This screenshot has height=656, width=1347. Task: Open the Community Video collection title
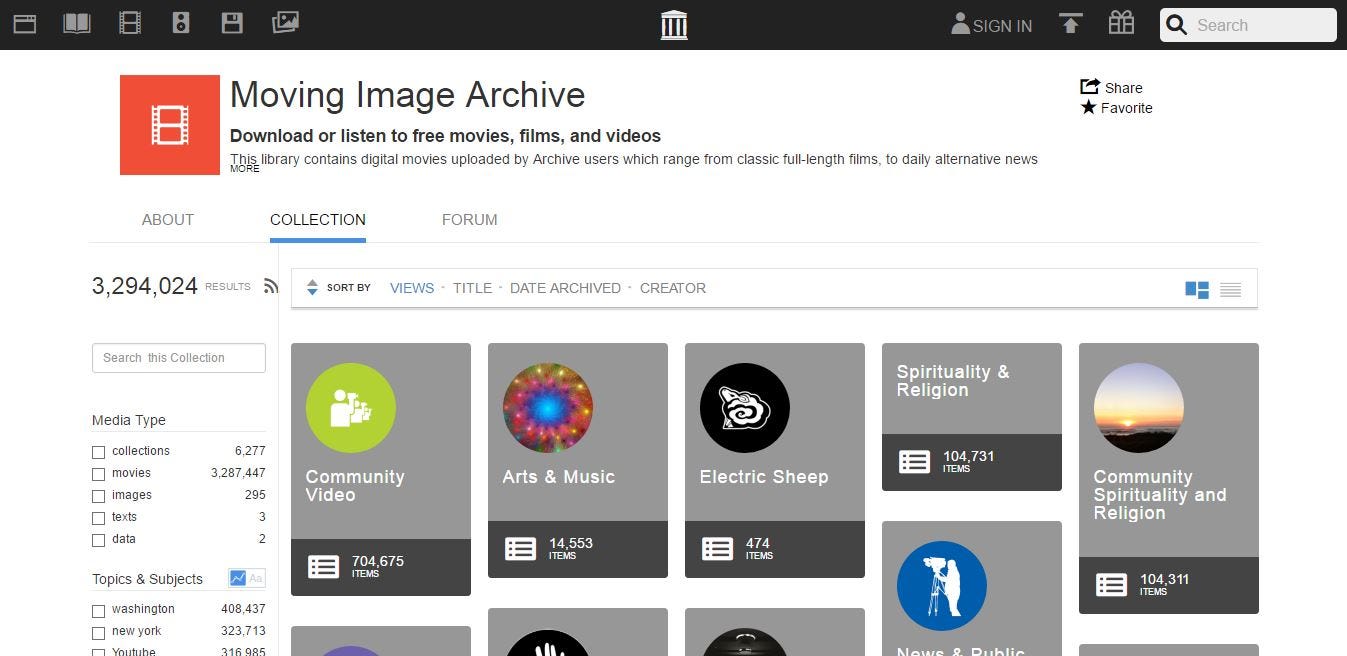[x=355, y=486]
